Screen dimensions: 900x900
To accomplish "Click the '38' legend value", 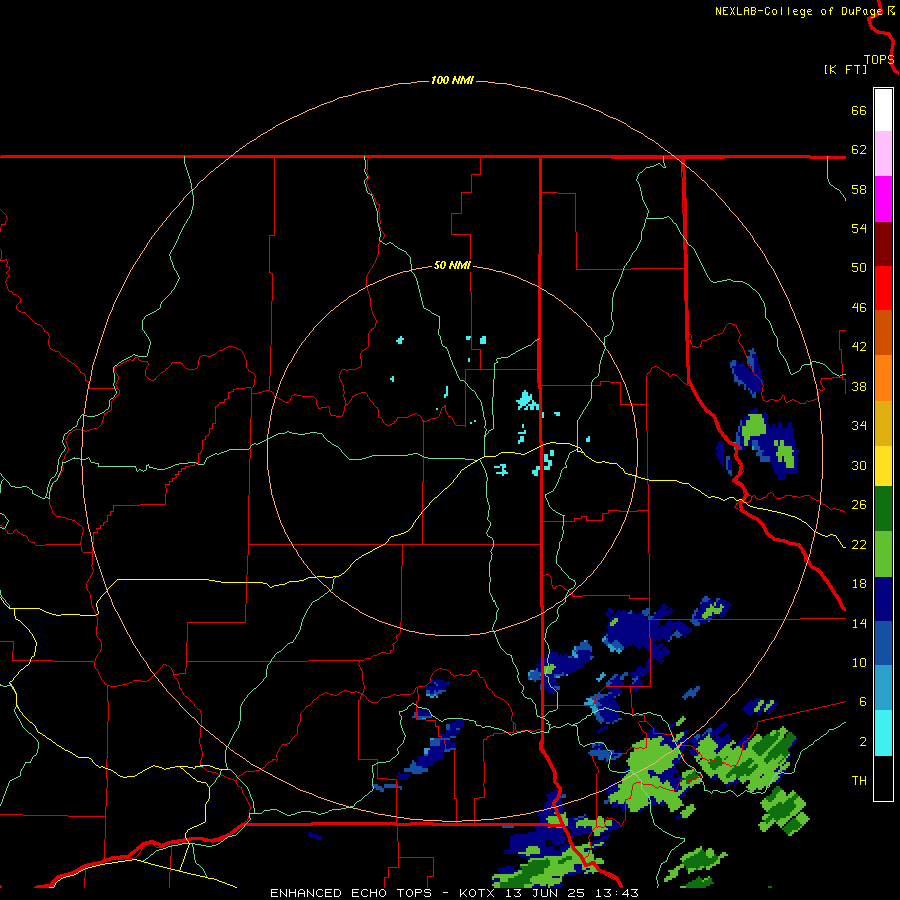I will coord(859,386).
